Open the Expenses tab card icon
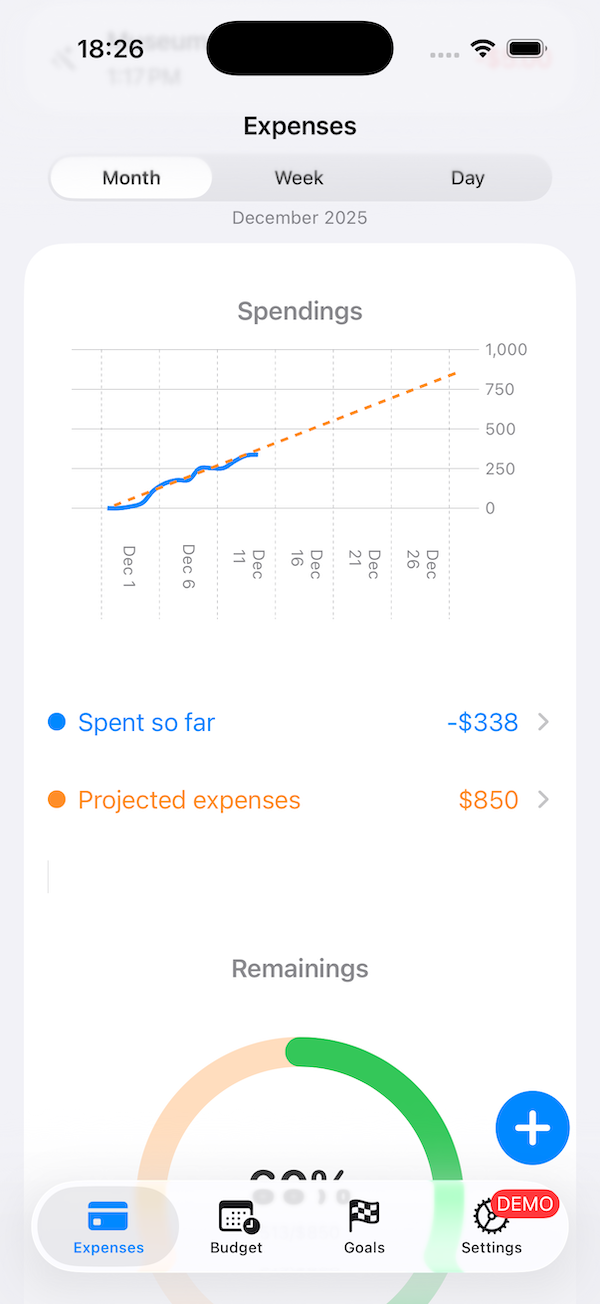600x1304 pixels. (108, 1215)
